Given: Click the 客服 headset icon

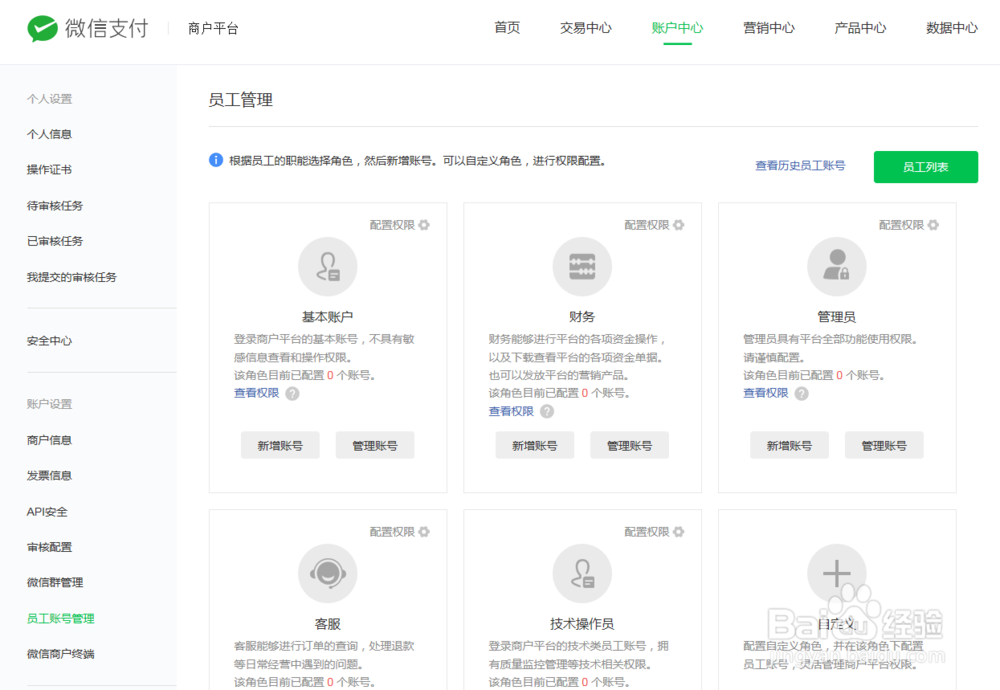Looking at the screenshot, I should pos(327,573).
